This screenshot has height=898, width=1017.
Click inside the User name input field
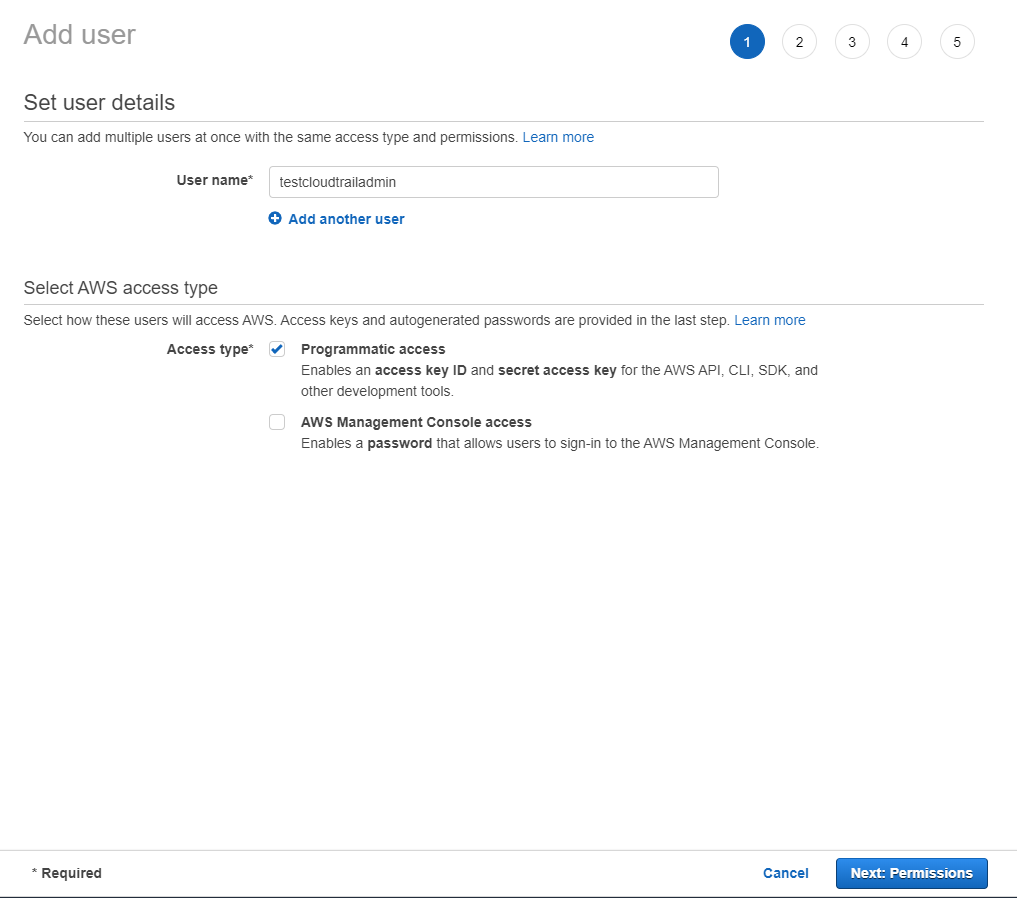coord(493,182)
